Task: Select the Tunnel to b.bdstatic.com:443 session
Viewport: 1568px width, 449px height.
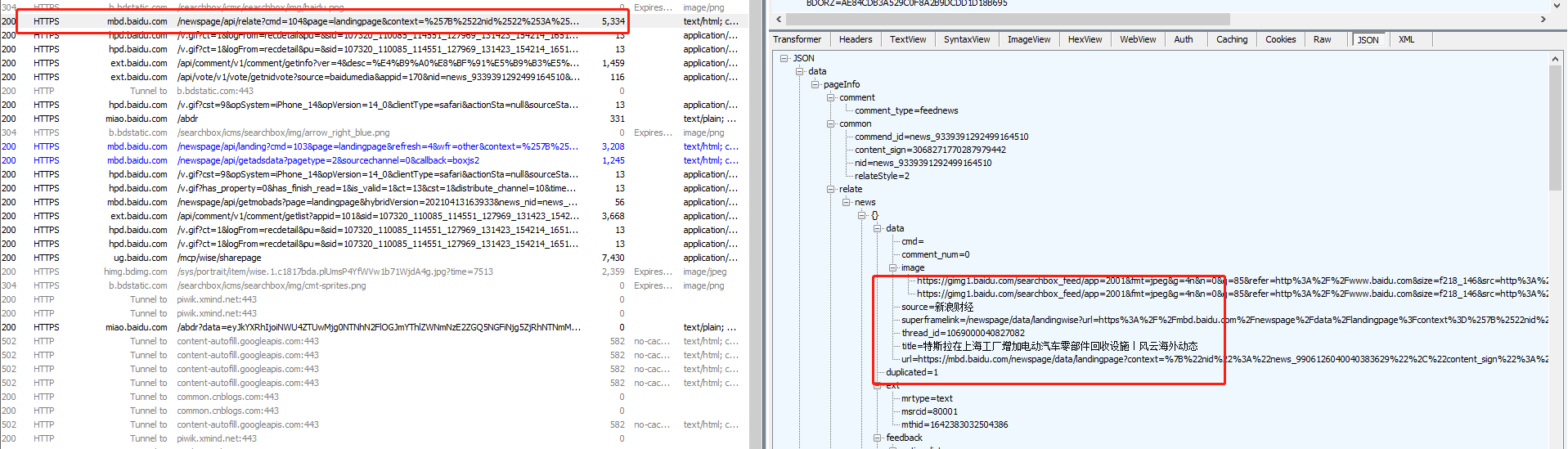Action: point(374,91)
